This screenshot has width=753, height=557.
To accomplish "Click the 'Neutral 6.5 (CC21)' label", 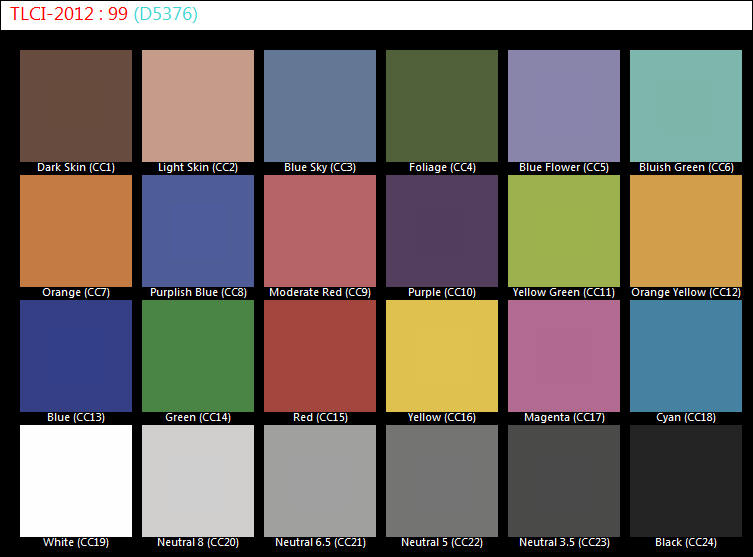I will [x=320, y=542].
